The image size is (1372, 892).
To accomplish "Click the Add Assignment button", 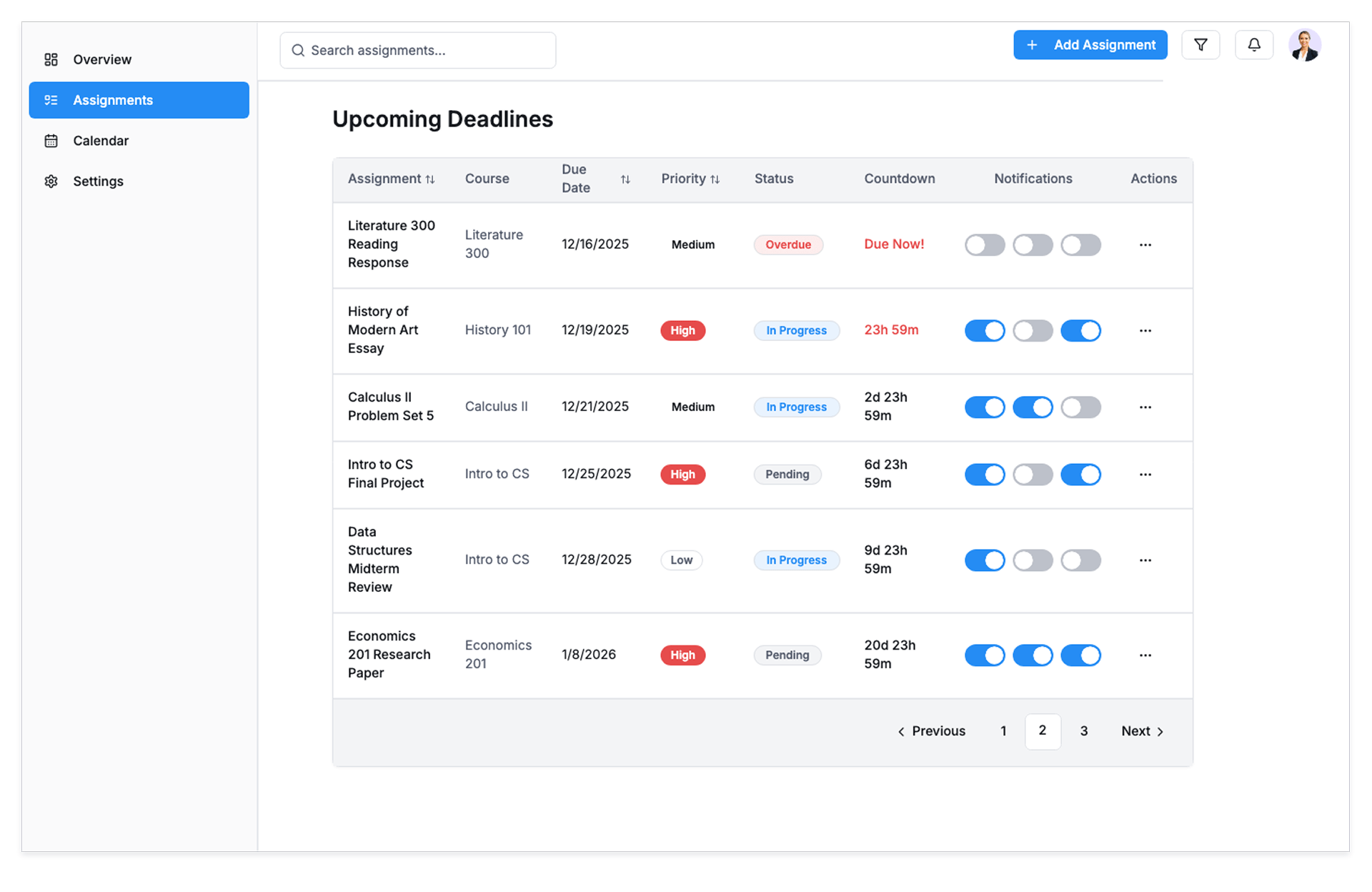I will pos(1090,45).
